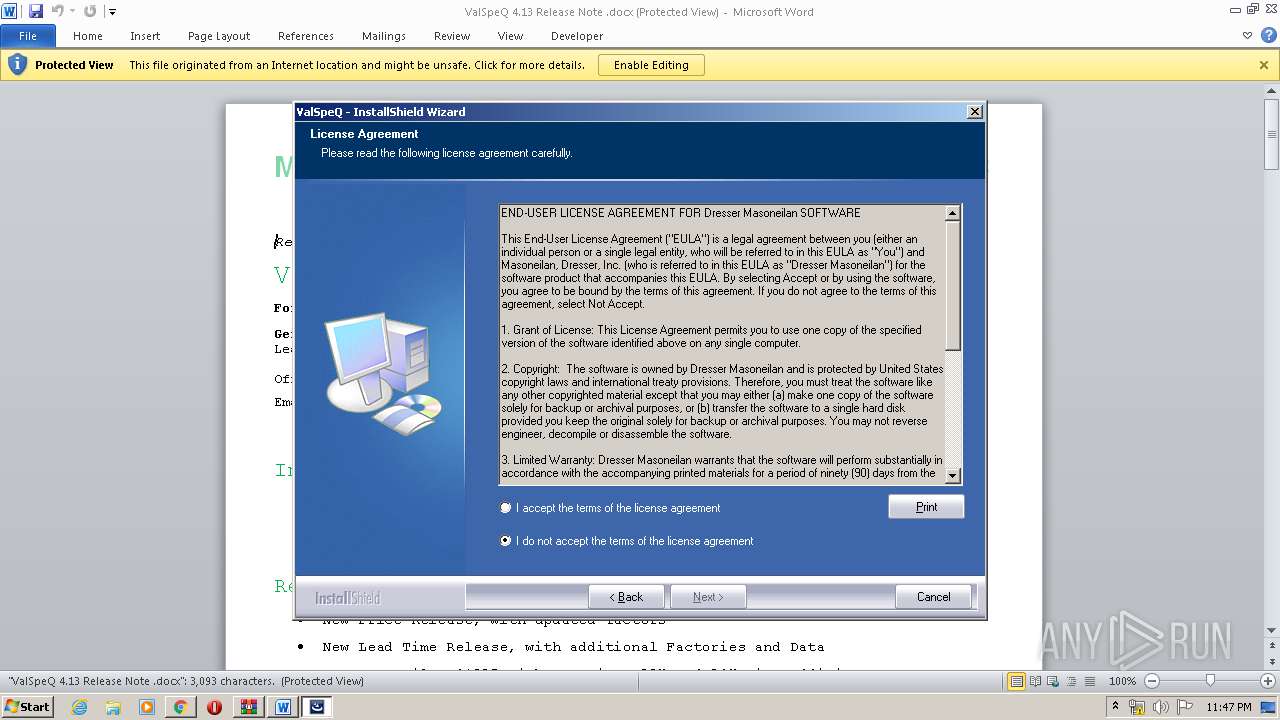The image size is (1280, 720).
Task: Open Google Chrome from the taskbar
Action: click(x=181, y=707)
